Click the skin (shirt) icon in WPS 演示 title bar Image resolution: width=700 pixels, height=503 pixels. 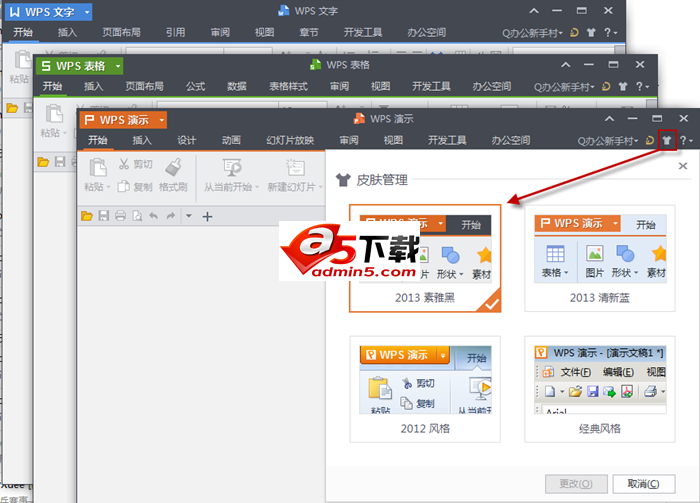tap(667, 141)
